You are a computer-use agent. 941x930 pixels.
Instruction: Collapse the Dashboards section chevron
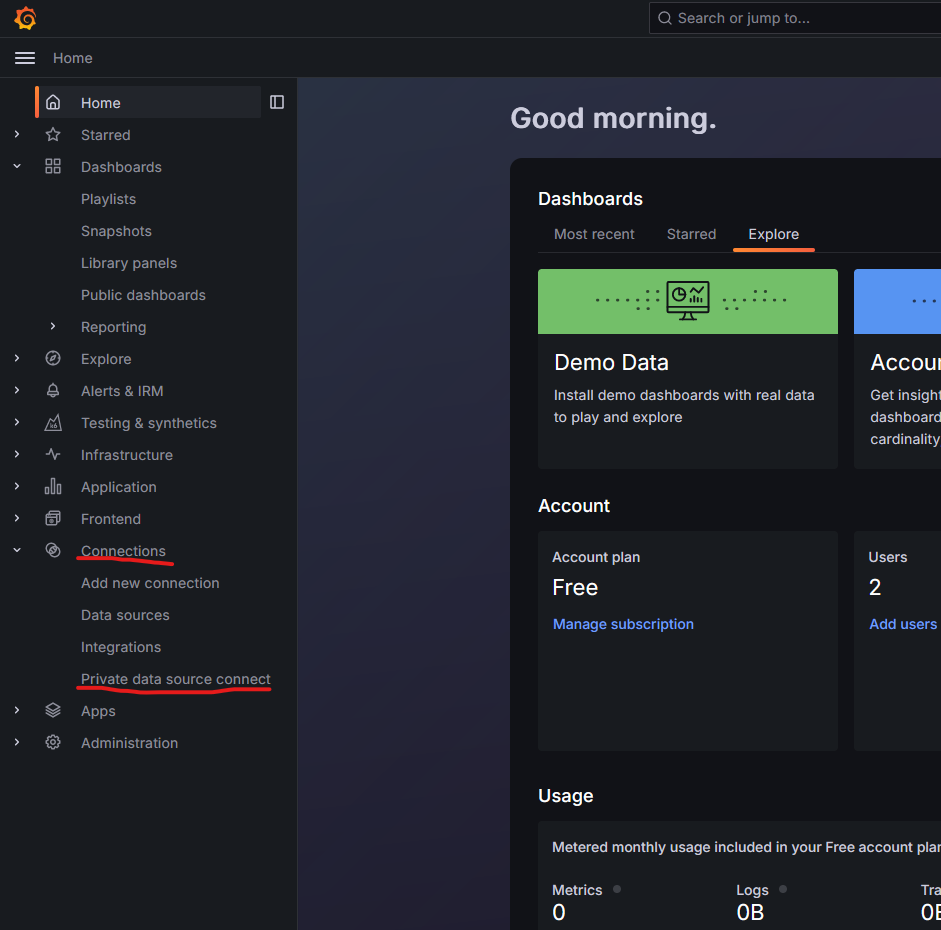[x=17, y=166]
